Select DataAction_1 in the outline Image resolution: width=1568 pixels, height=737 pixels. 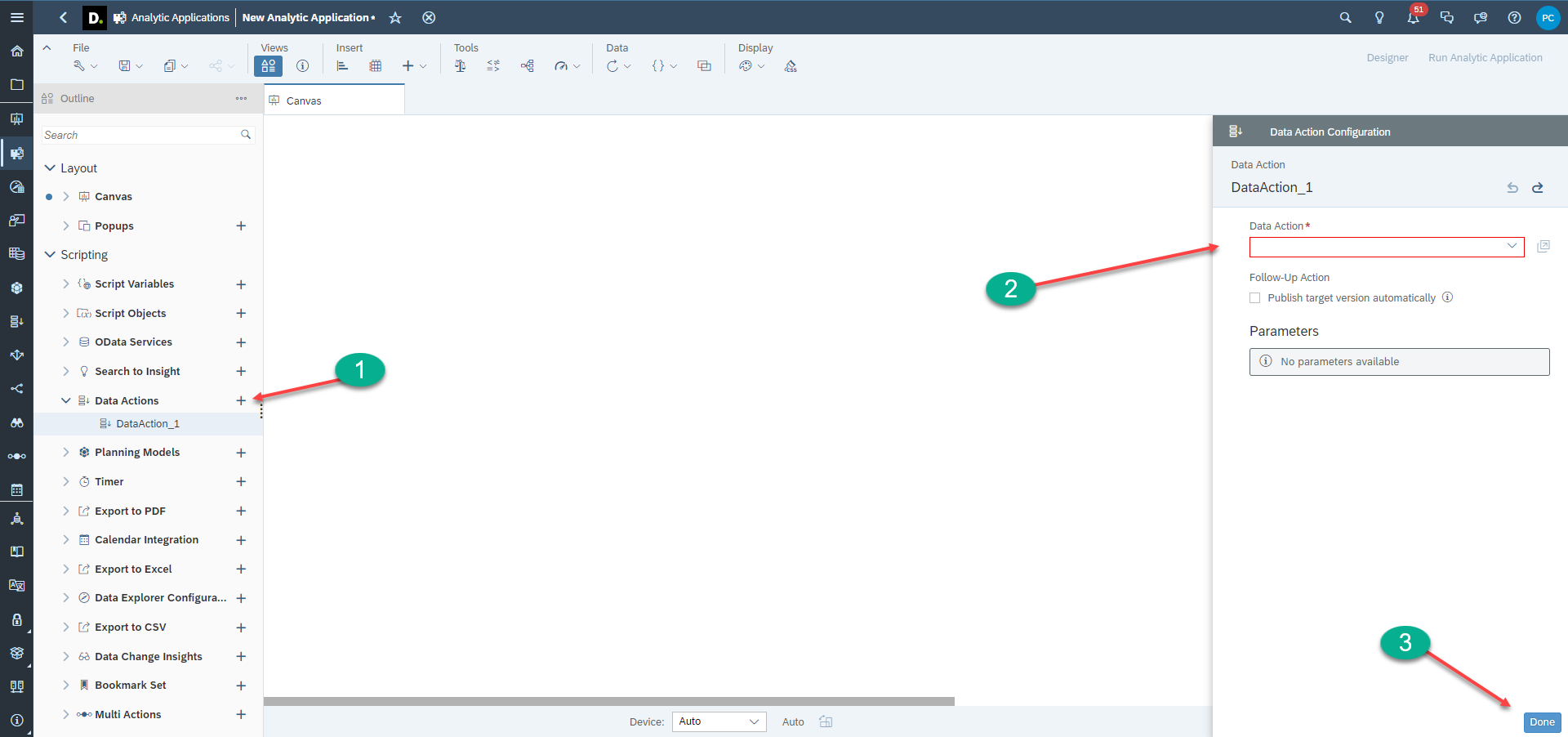tap(147, 424)
